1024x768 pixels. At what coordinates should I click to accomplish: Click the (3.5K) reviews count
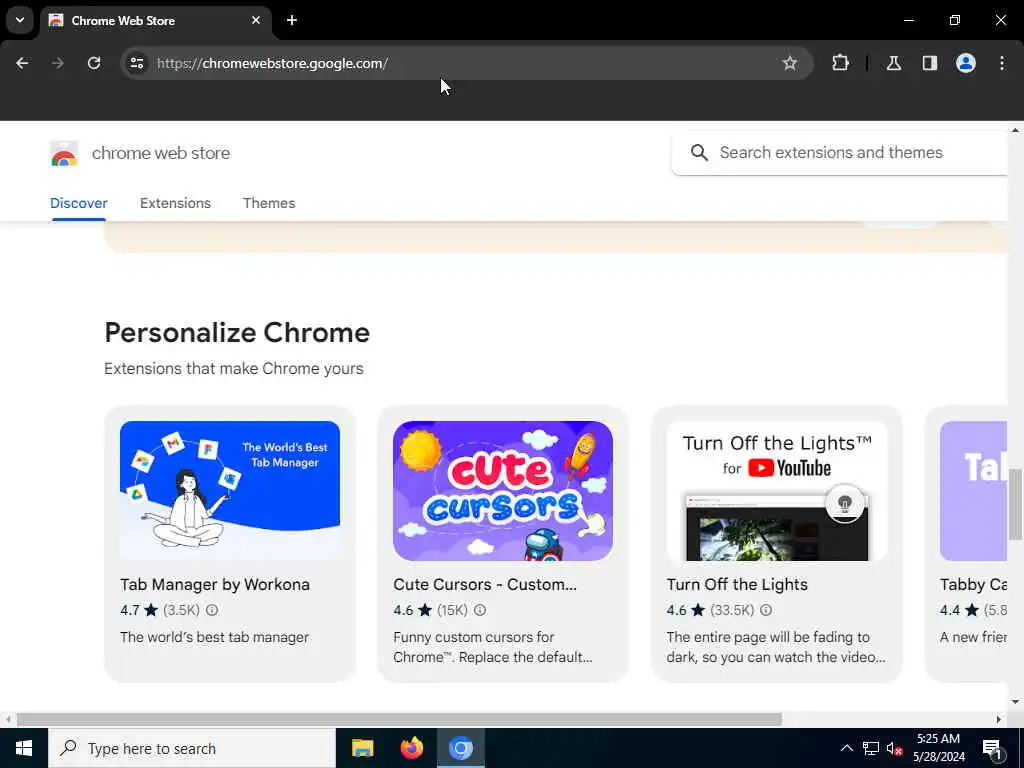coord(182,610)
